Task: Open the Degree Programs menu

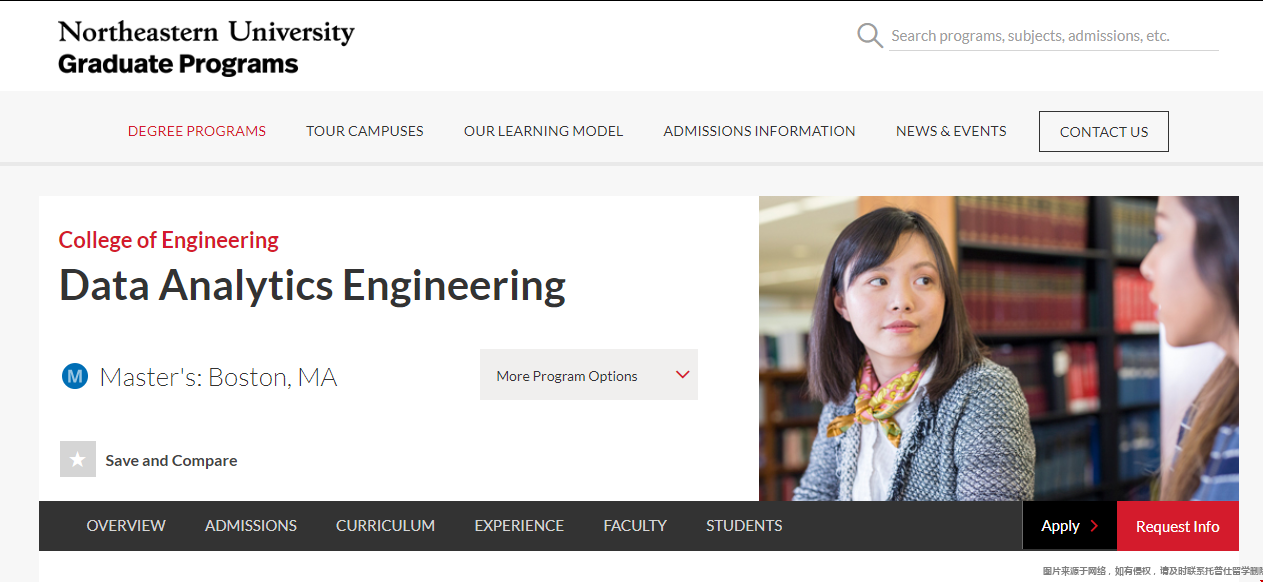Action: click(x=197, y=131)
